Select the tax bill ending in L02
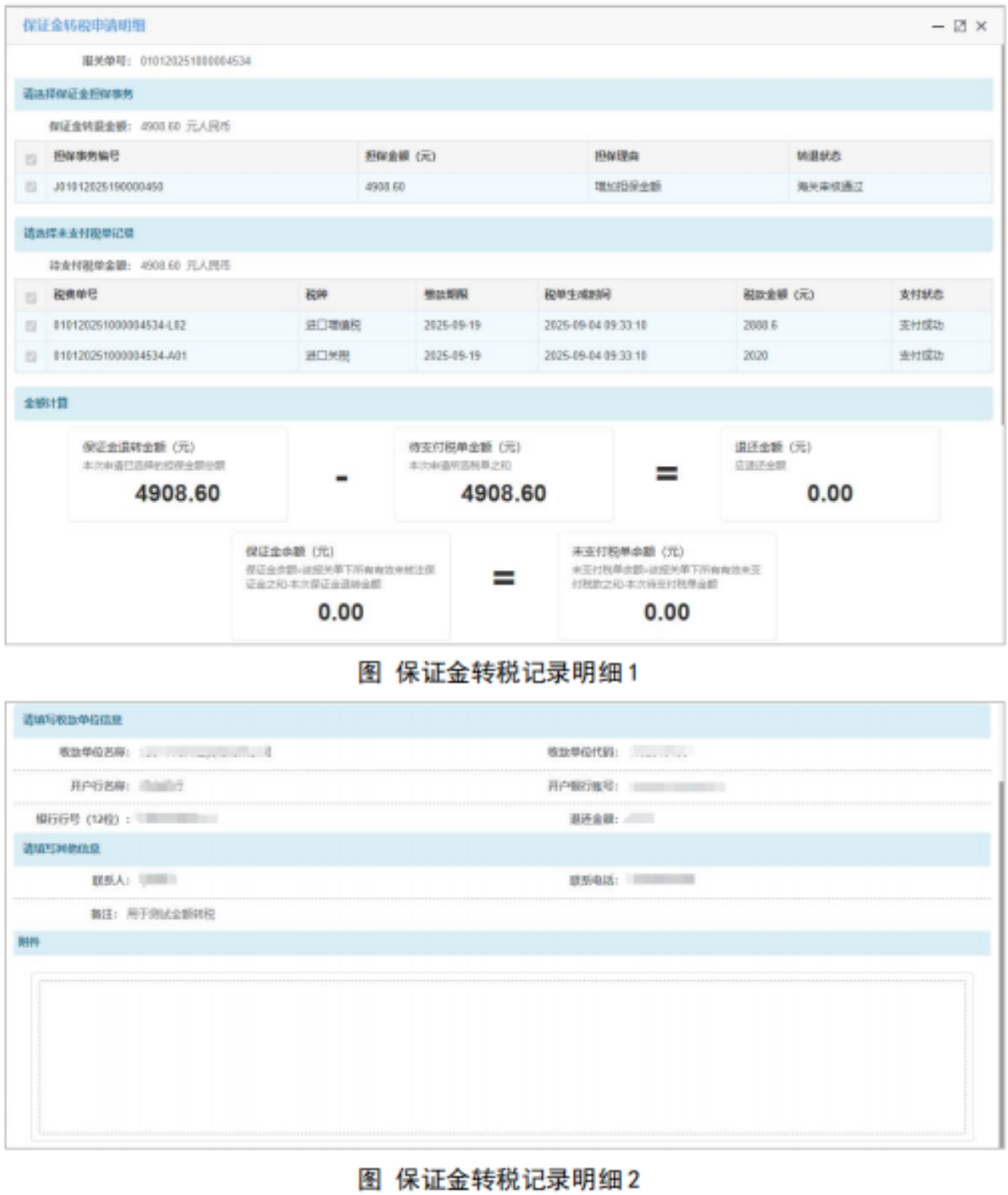The height and width of the screenshot is (1195, 1008). (31, 325)
